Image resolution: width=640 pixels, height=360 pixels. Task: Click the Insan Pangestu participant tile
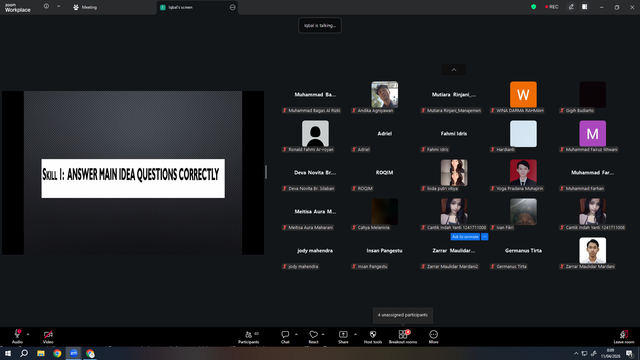(x=384, y=251)
